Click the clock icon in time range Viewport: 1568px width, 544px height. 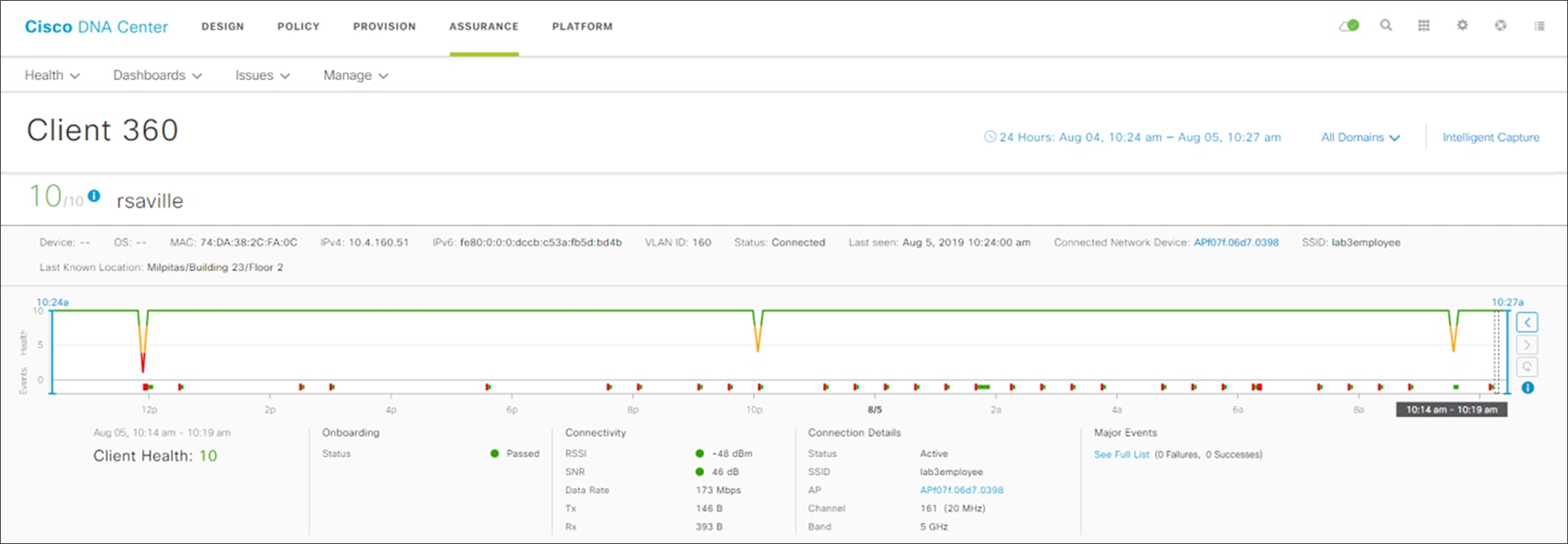click(989, 137)
